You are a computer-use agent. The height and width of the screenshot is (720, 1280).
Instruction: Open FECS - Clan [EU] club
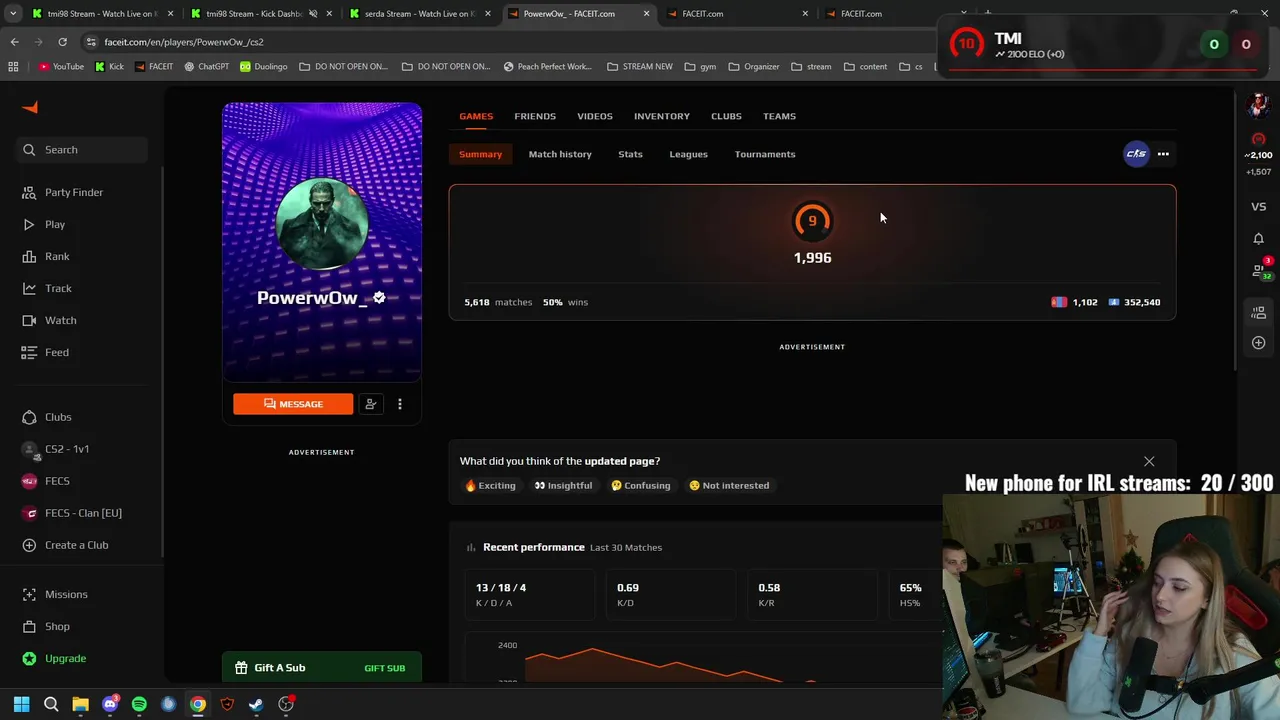[x=72, y=513]
